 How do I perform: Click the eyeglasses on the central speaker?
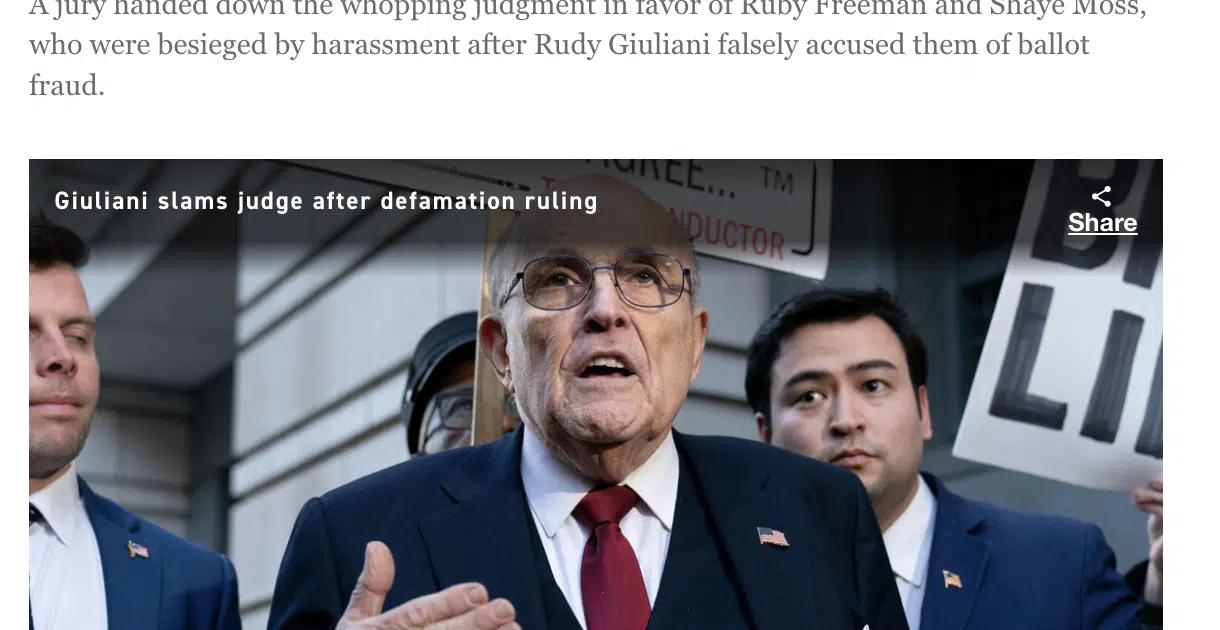pos(597,280)
